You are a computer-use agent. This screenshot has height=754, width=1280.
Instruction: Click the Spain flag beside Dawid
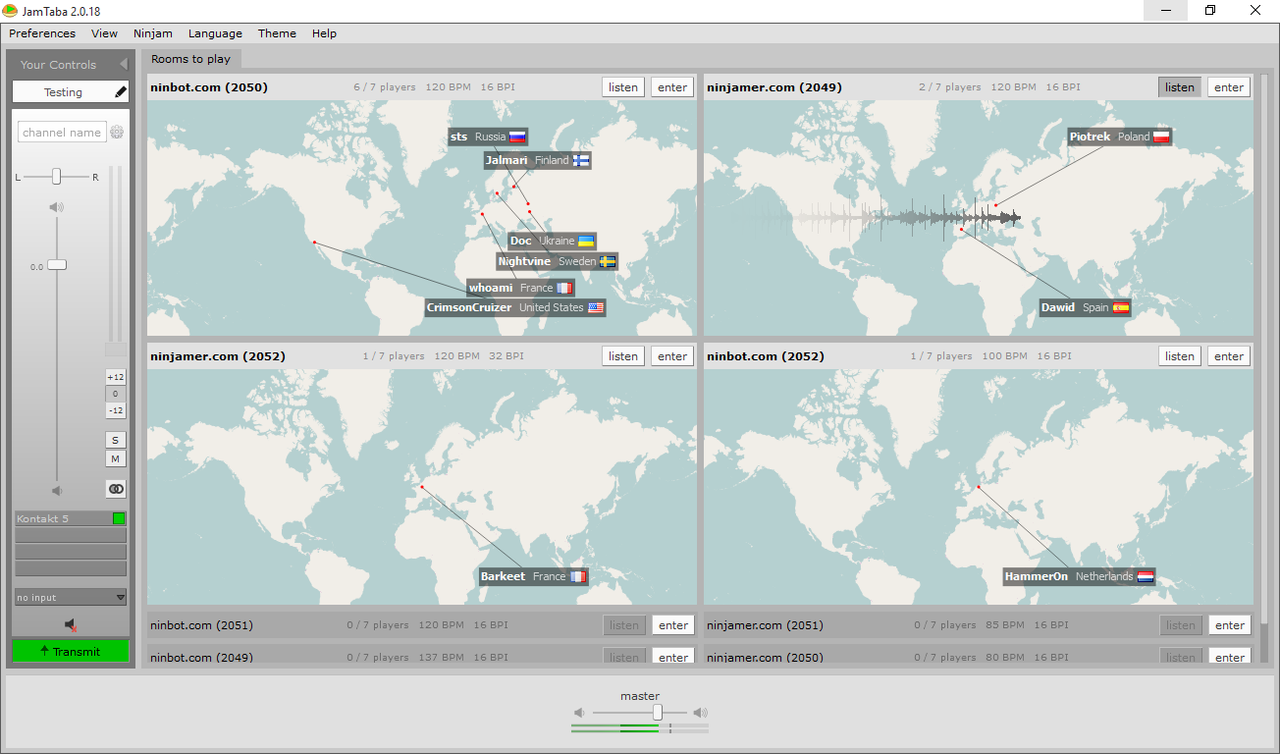1121,308
